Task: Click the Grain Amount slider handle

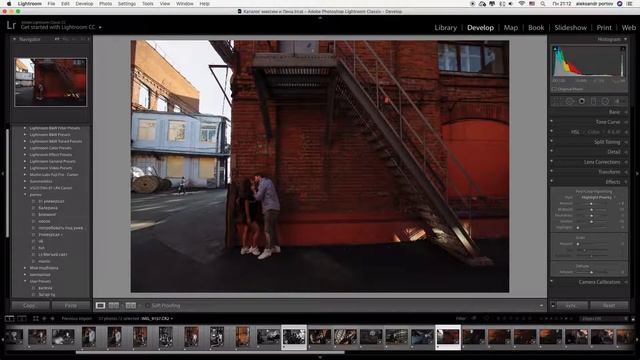Action: click(578, 244)
